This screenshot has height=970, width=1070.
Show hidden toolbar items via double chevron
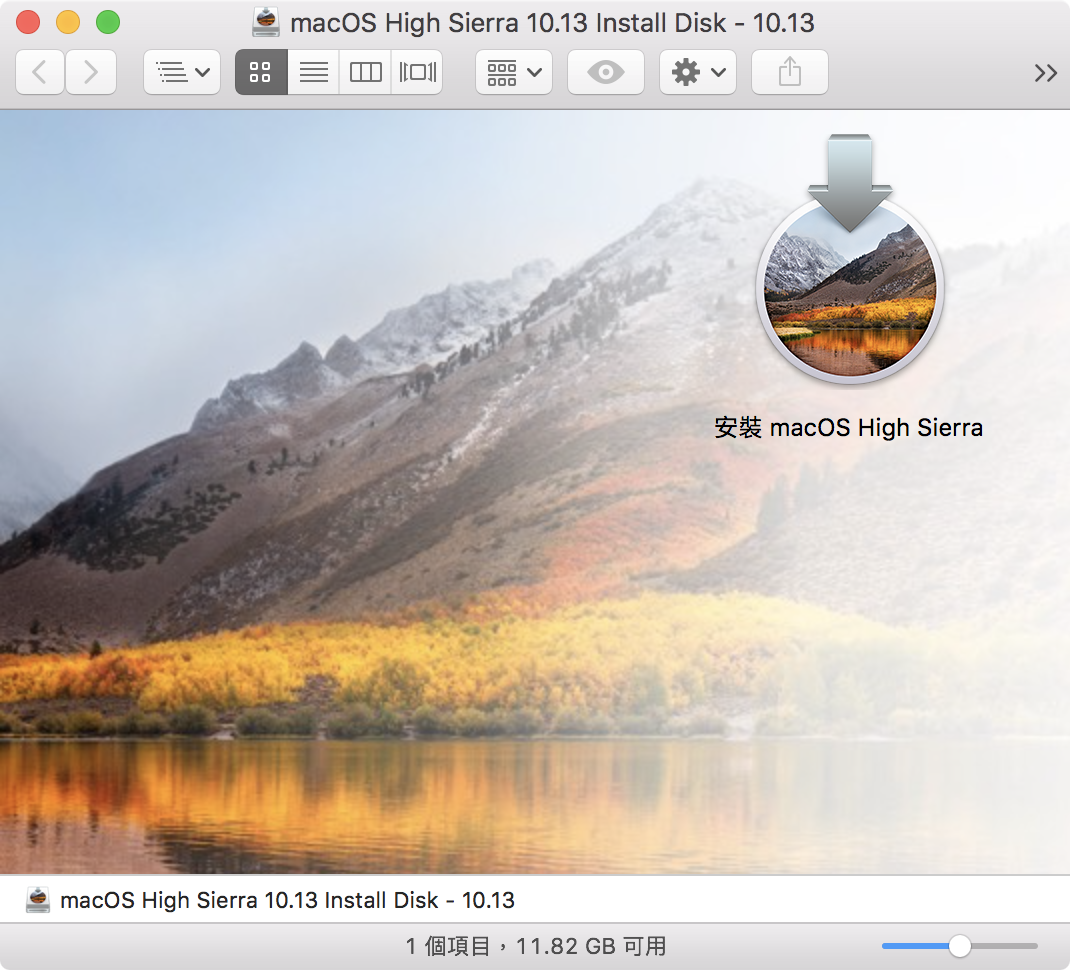[x=1045, y=72]
